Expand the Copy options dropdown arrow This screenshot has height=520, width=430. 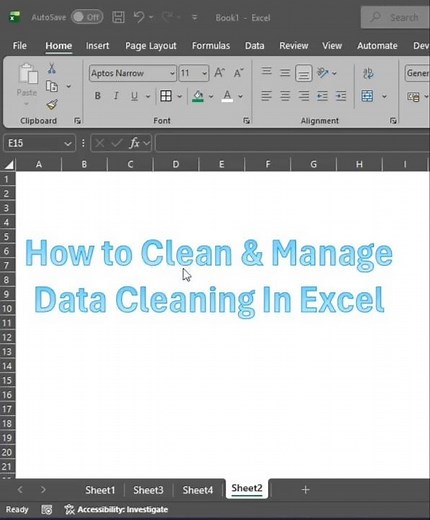coord(69,86)
